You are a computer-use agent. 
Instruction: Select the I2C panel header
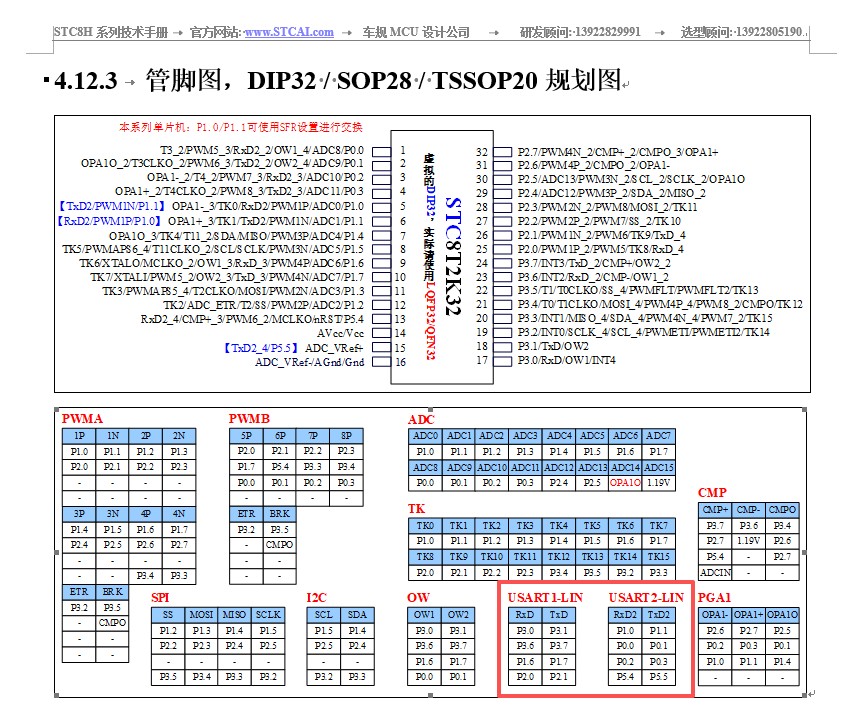[x=317, y=597]
